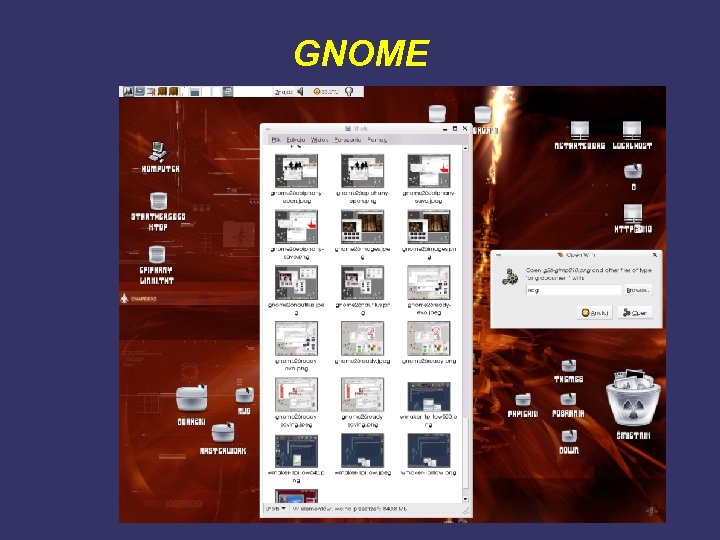Select thumbnail gnome26images.png
The width and height of the screenshot is (720, 540).
[x=428, y=226]
